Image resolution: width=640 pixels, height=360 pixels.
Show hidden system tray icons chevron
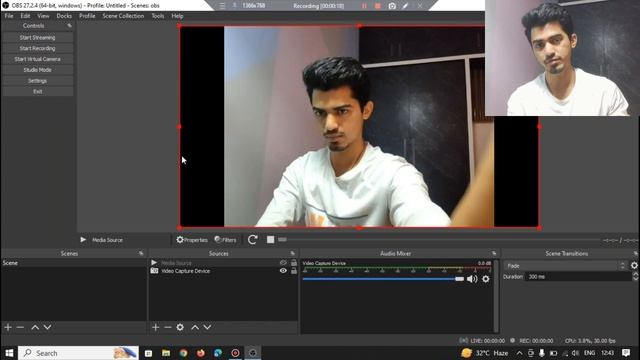point(519,353)
